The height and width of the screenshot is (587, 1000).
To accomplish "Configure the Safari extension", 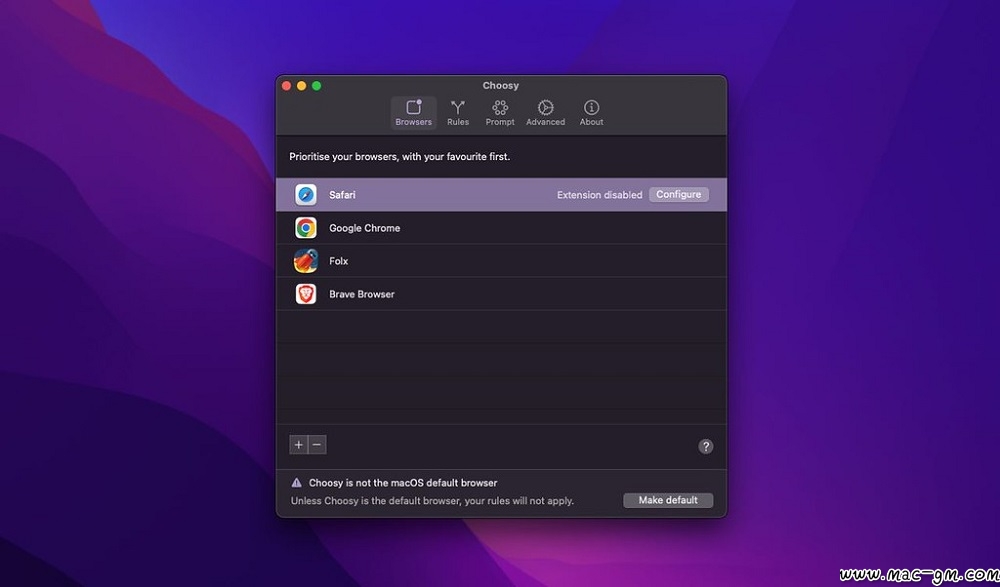I will (x=679, y=195).
